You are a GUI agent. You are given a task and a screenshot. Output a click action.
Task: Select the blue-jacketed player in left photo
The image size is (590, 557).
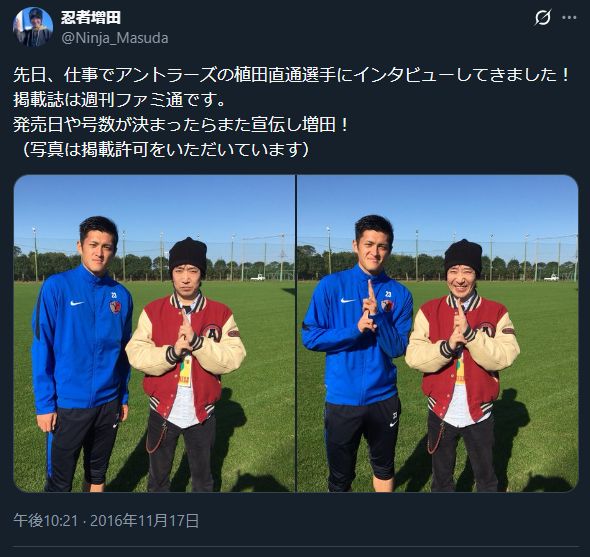point(83,354)
